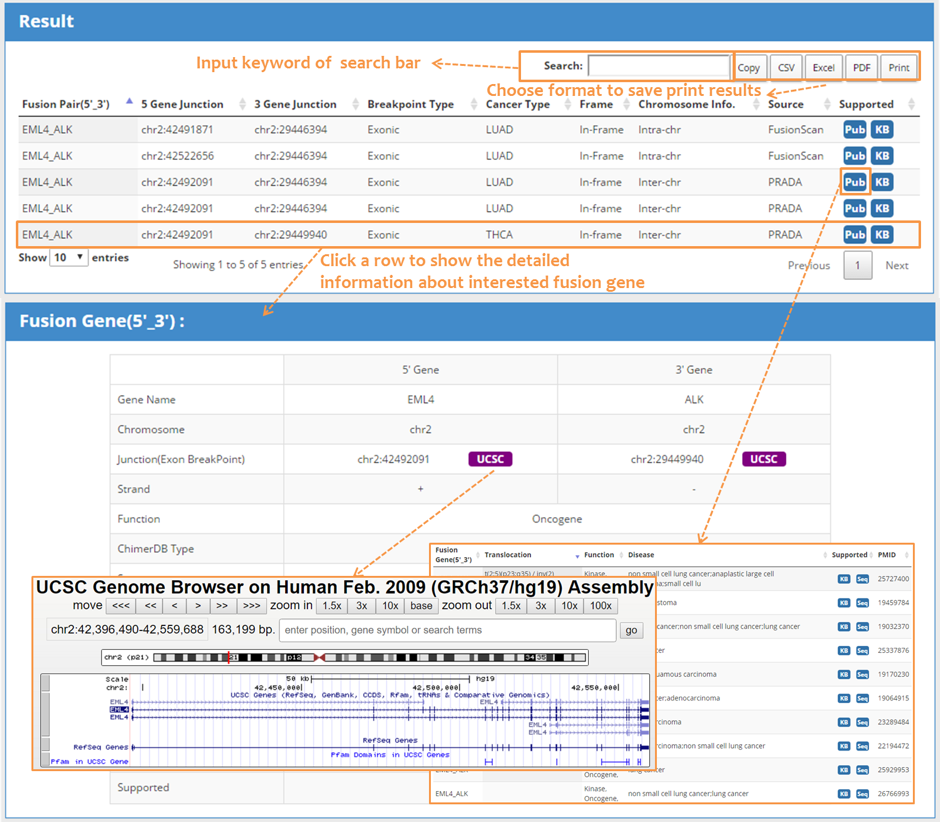Select the EML4_ALK THCA result row
The height and width of the screenshot is (822, 940).
(x=468, y=234)
